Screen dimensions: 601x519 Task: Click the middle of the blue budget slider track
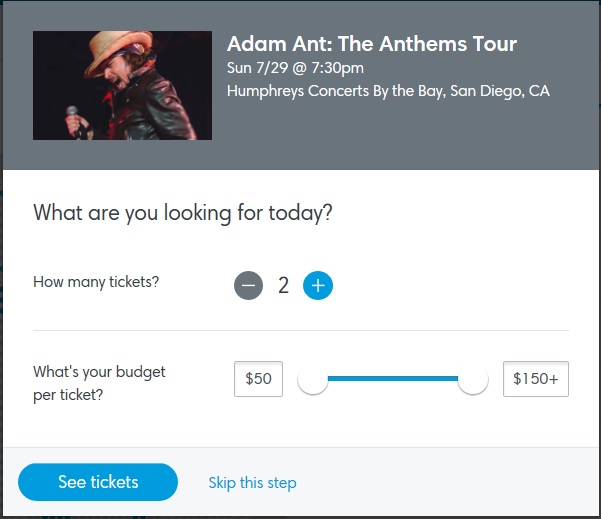[393, 379]
